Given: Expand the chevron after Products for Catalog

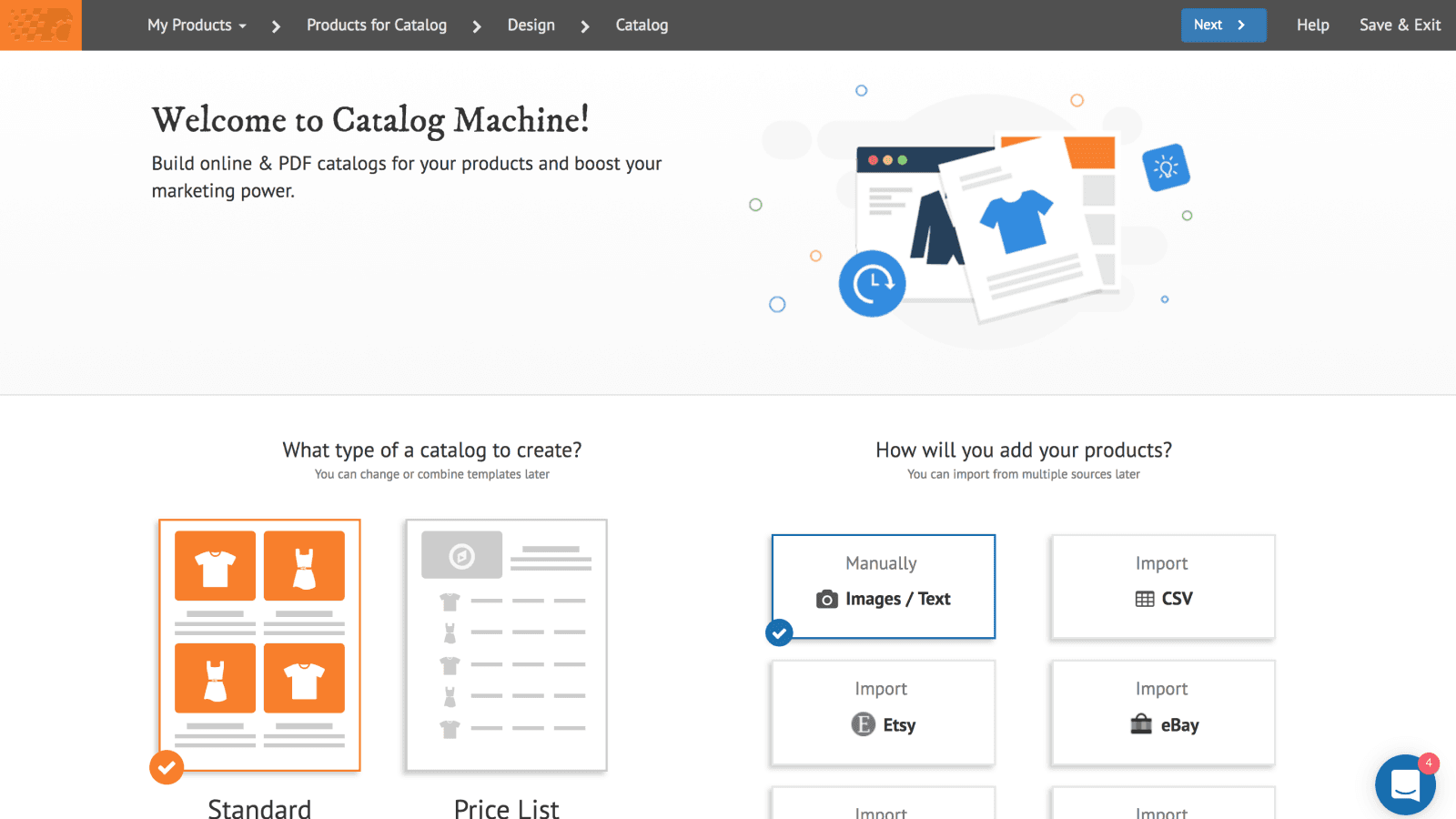Looking at the screenshot, I should point(477,25).
